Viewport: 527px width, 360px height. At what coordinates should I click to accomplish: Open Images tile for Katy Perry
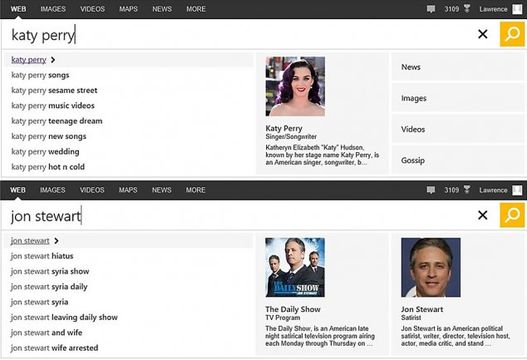coord(458,98)
